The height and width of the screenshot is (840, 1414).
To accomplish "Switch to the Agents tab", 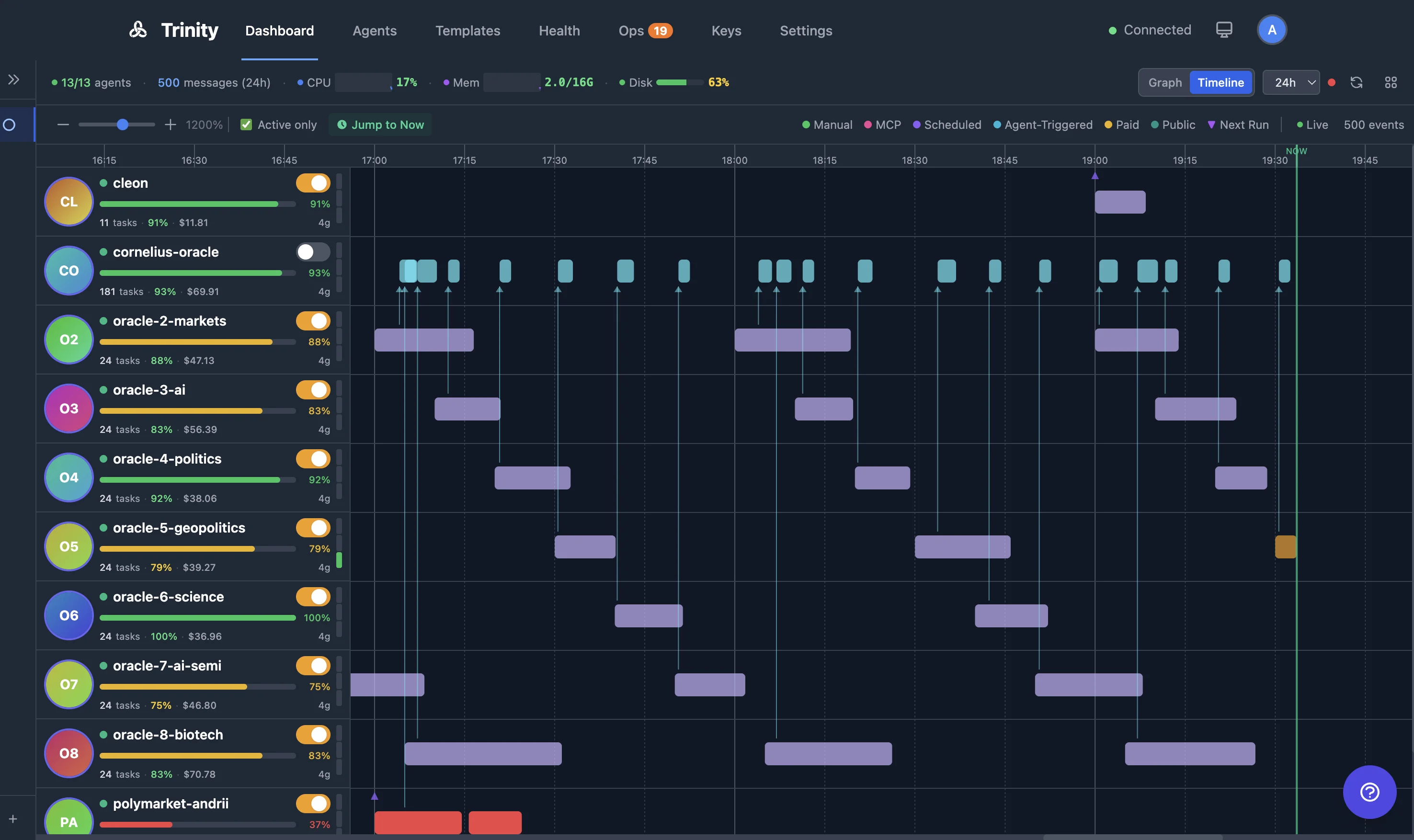I will point(374,31).
